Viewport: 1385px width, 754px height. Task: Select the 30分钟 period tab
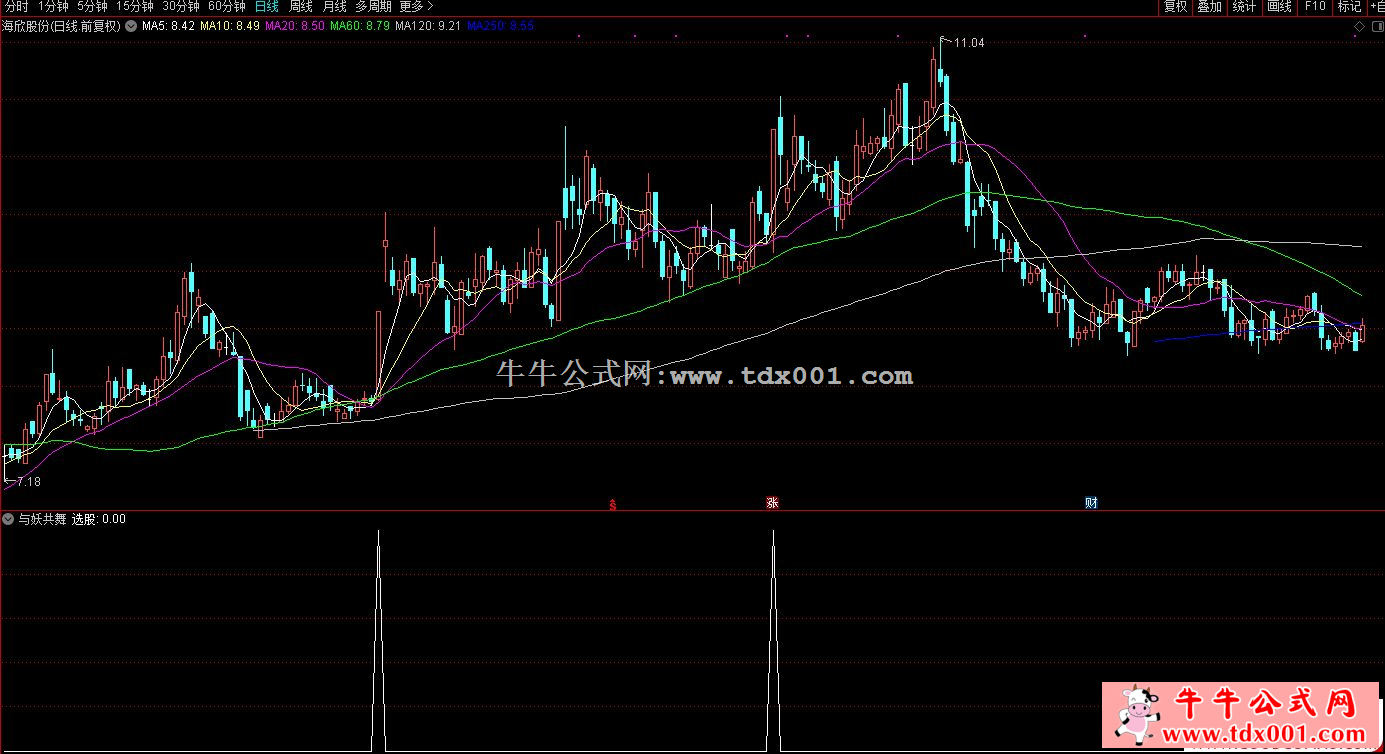click(x=181, y=6)
